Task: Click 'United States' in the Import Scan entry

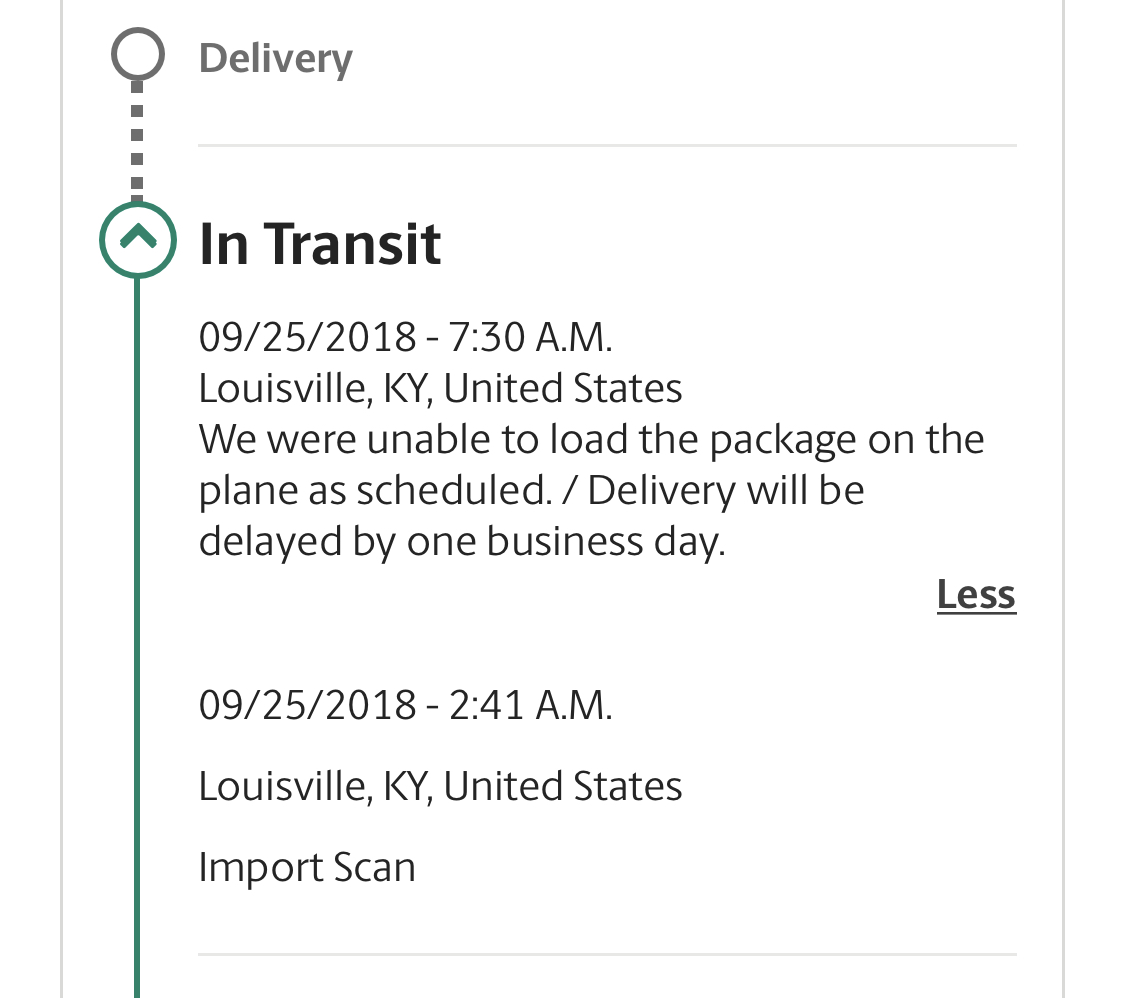Action: 562,786
